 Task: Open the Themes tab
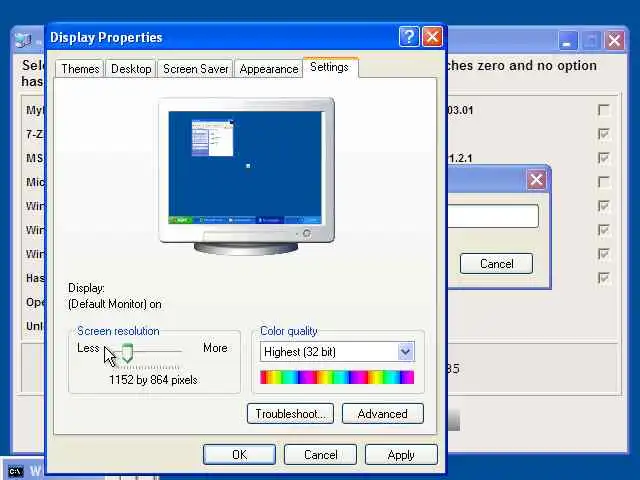[80, 69]
